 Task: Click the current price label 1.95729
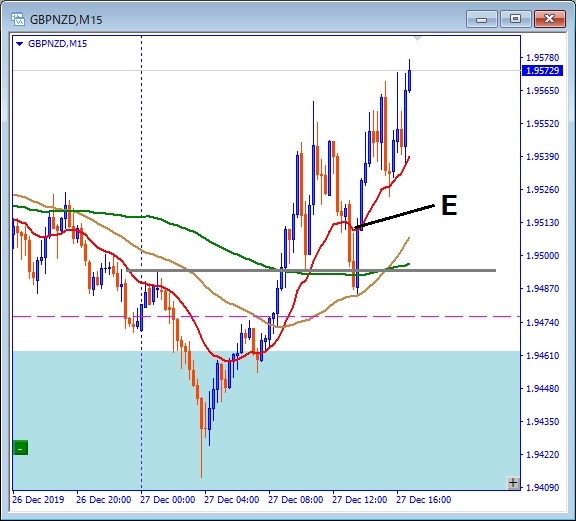542,71
